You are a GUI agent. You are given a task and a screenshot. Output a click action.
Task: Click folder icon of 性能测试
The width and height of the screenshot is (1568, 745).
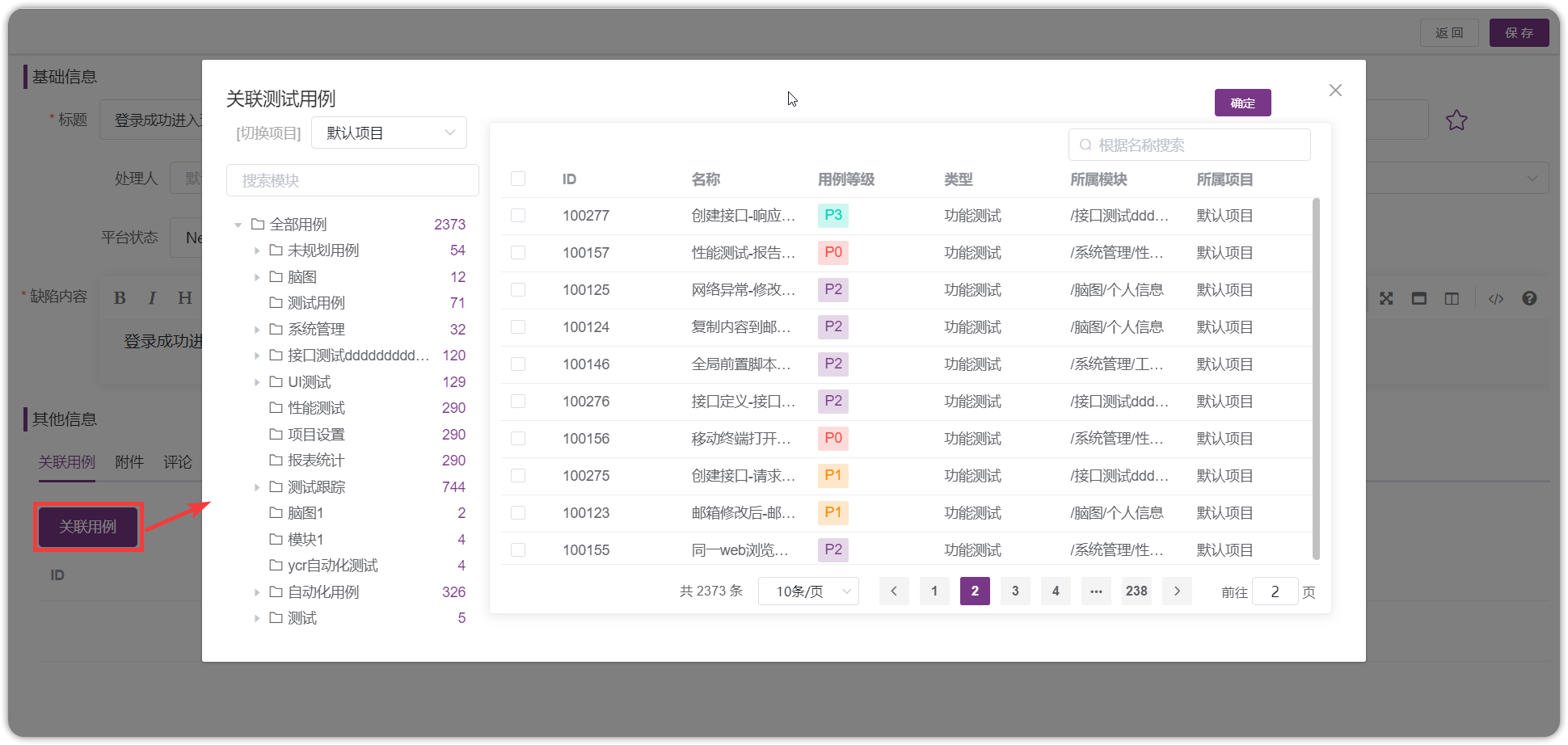pyautogui.click(x=276, y=407)
